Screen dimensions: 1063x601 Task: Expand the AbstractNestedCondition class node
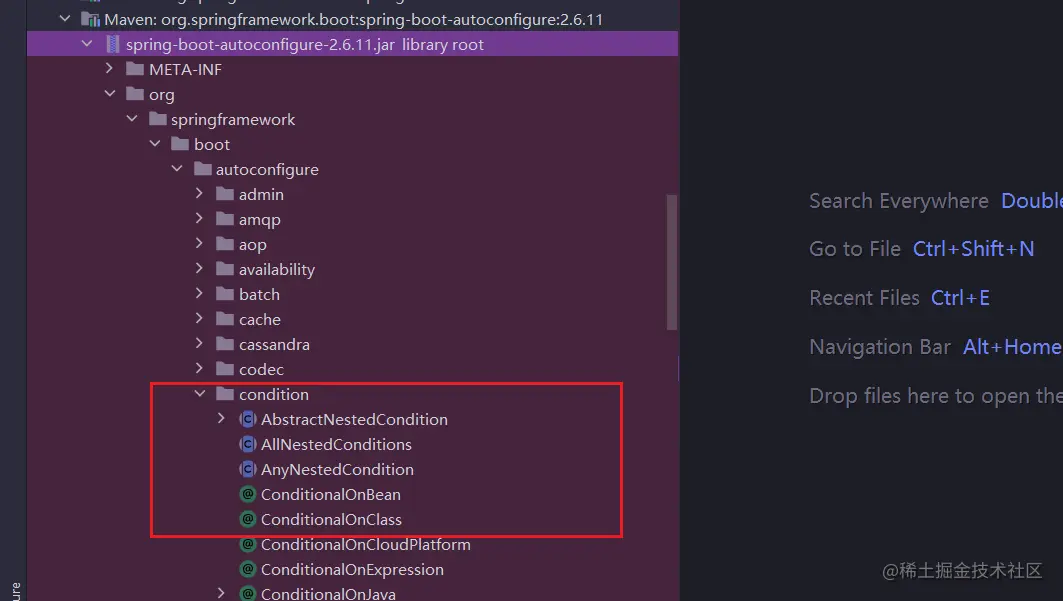(x=221, y=419)
